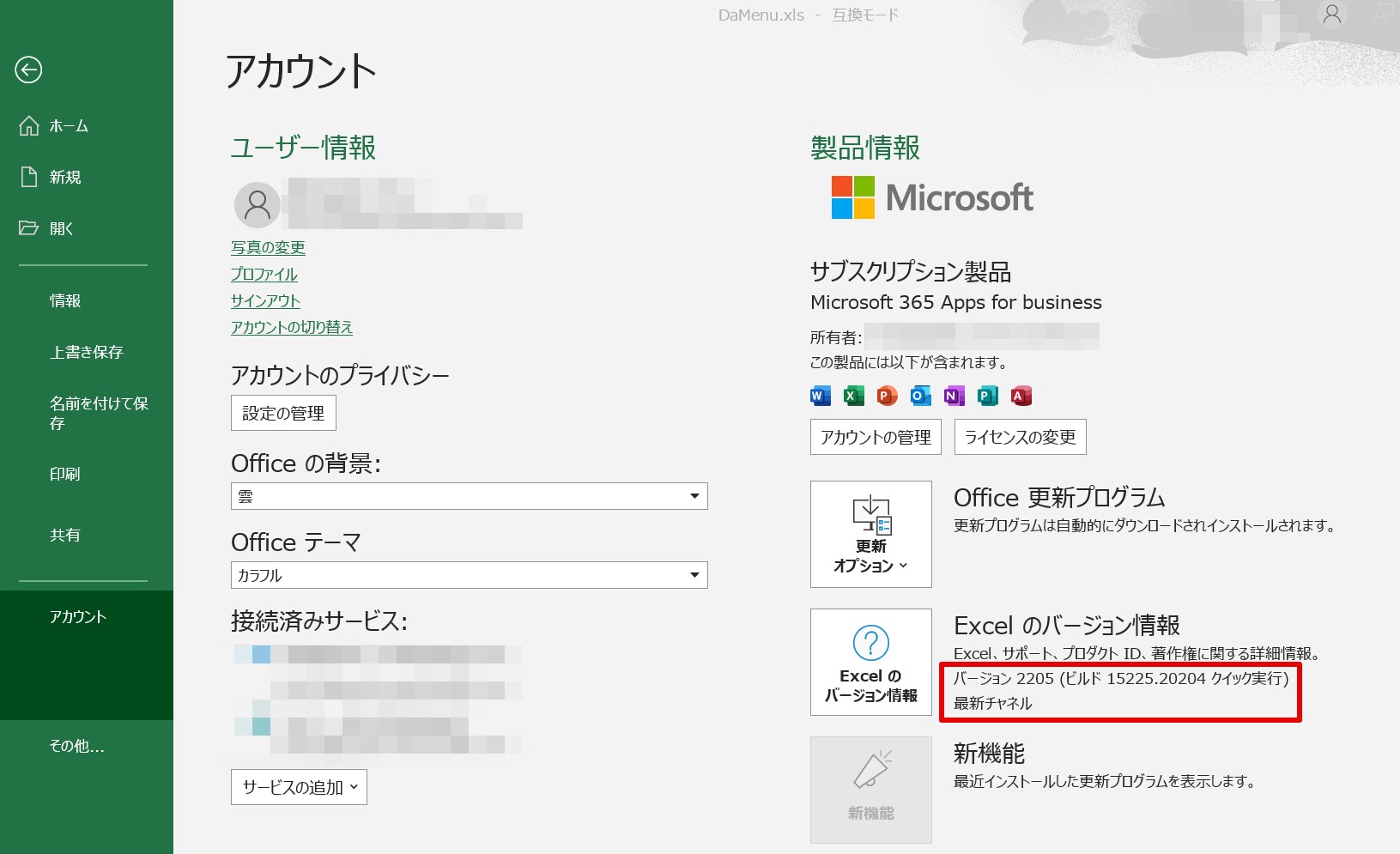Screen dimensions: 1400x854
Task: Click the Publisher app icon
Action: tap(987, 396)
